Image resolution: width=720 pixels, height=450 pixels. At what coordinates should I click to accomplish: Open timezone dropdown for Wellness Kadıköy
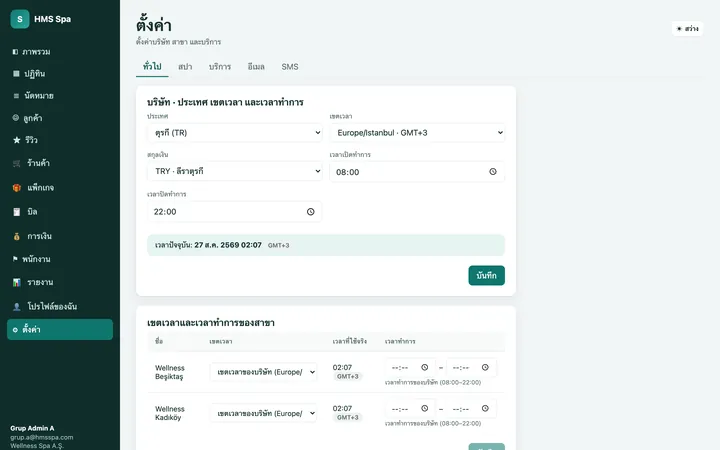coord(264,413)
